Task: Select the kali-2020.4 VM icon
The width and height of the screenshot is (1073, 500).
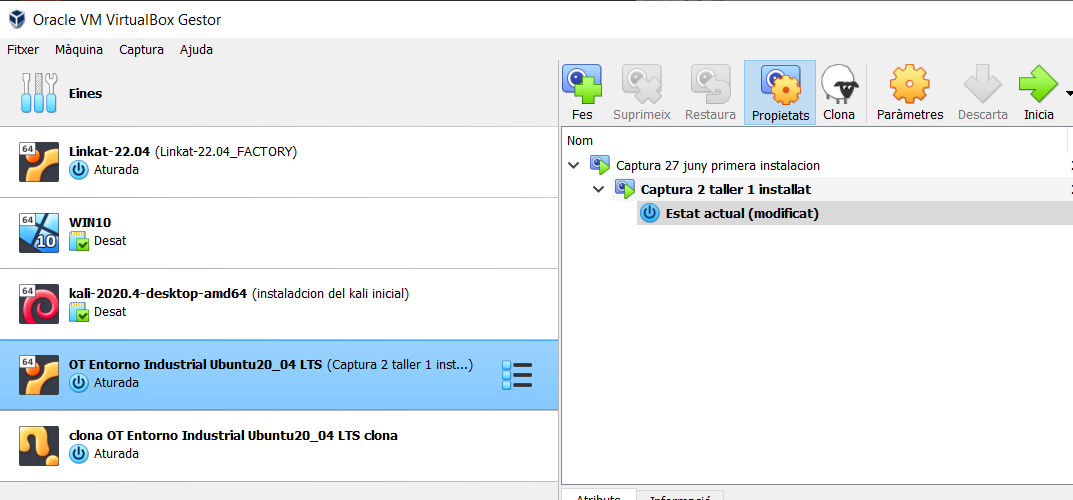Action: point(39,304)
